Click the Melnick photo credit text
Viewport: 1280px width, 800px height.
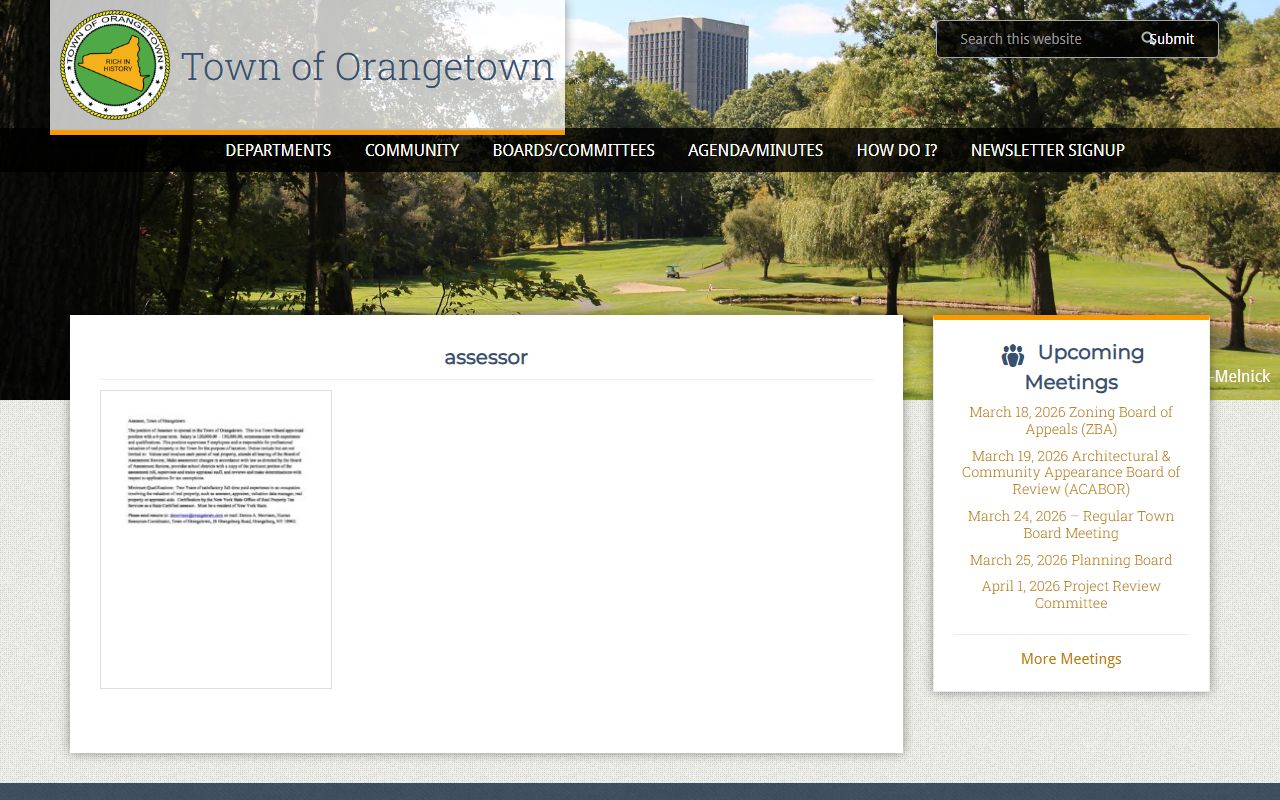click(1241, 376)
